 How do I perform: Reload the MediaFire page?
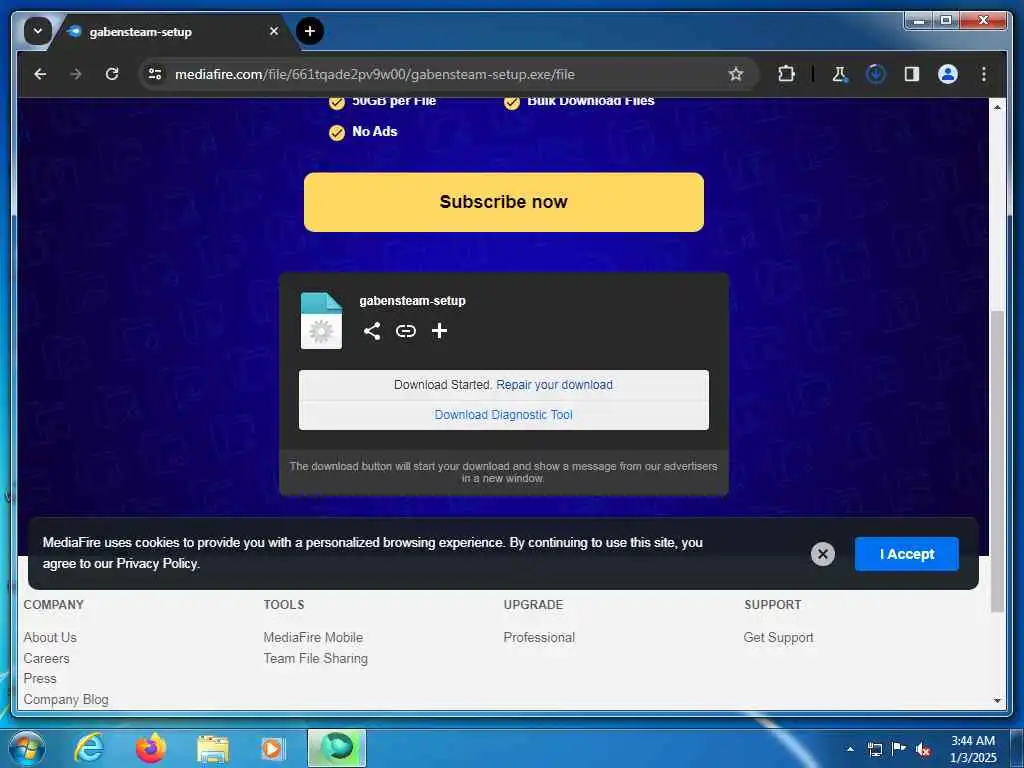112,74
